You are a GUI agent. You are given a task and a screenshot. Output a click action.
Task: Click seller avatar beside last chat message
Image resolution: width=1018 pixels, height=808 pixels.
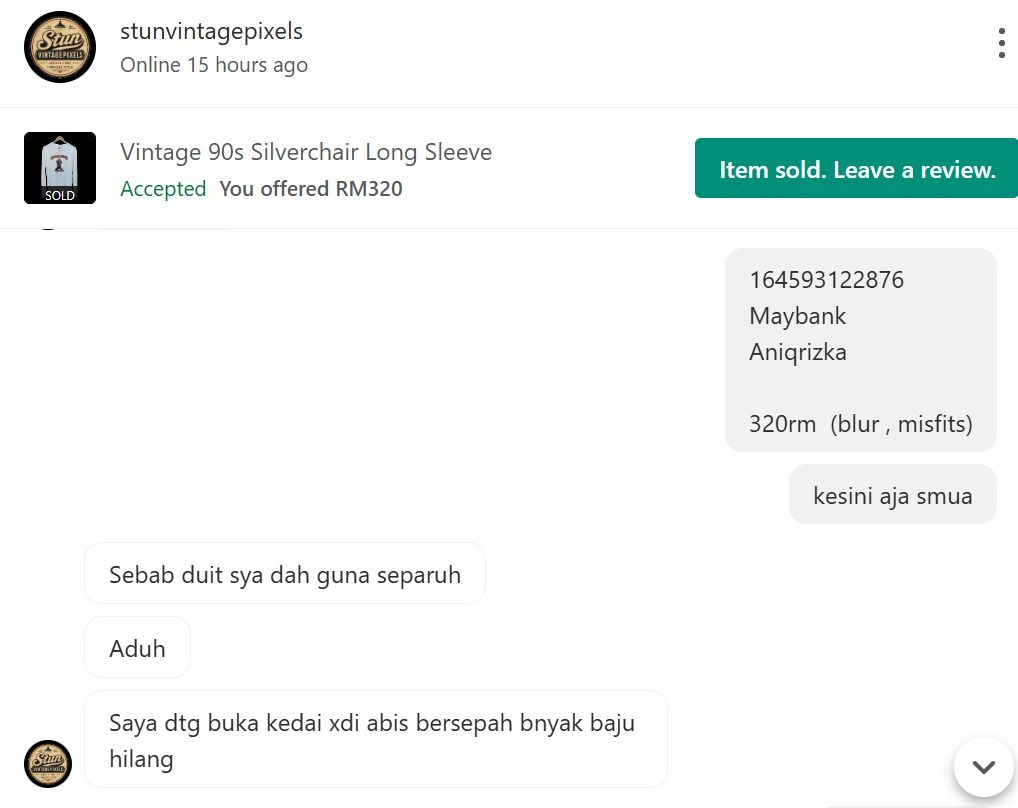pyautogui.click(x=48, y=764)
